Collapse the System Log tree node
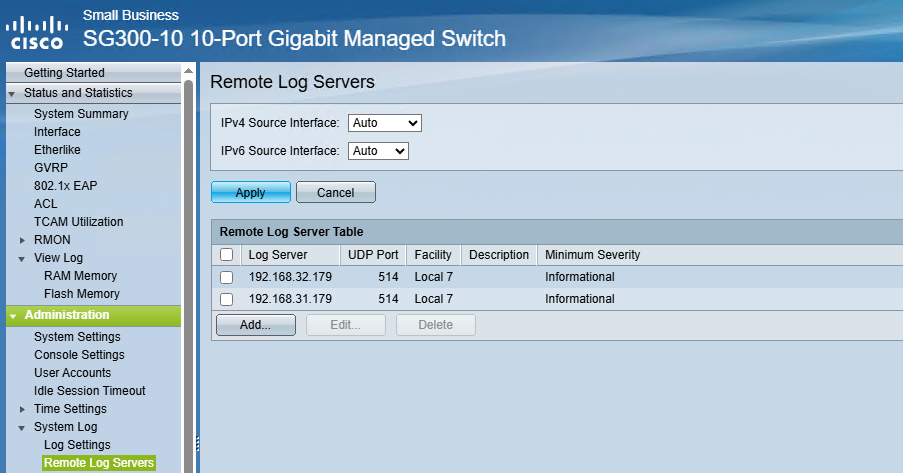 point(23,427)
